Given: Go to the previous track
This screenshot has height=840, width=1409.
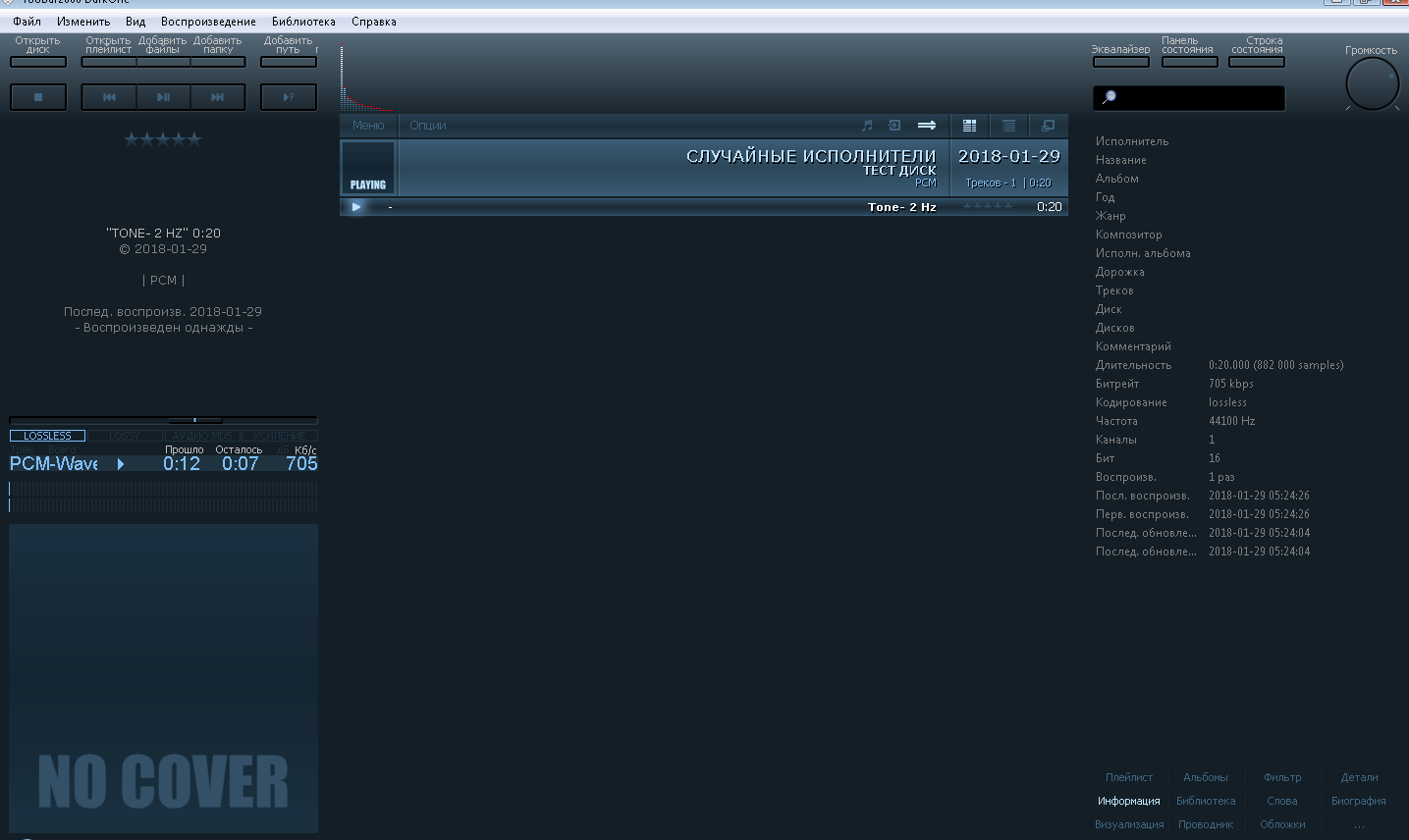Looking at the screenshot, I should [109, 97].
